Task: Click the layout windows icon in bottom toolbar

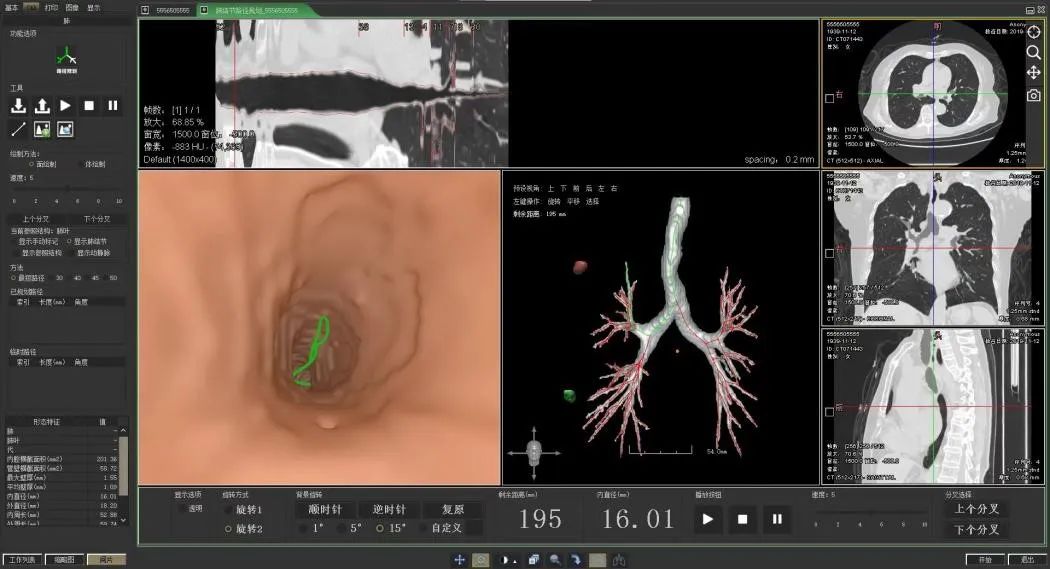Action: 534,560
